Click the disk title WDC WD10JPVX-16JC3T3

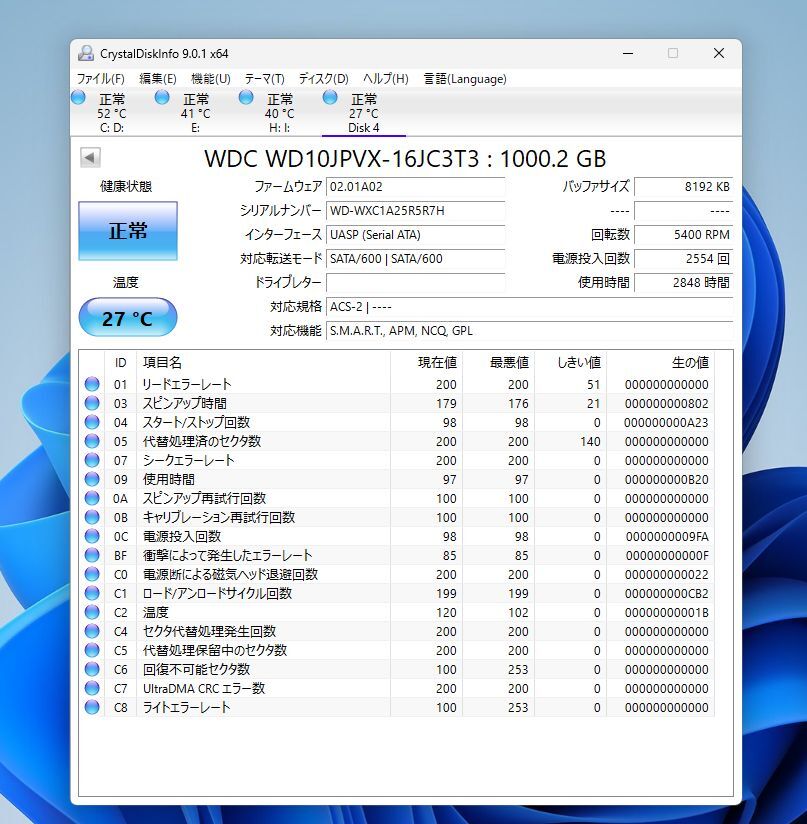click(342, 158)
